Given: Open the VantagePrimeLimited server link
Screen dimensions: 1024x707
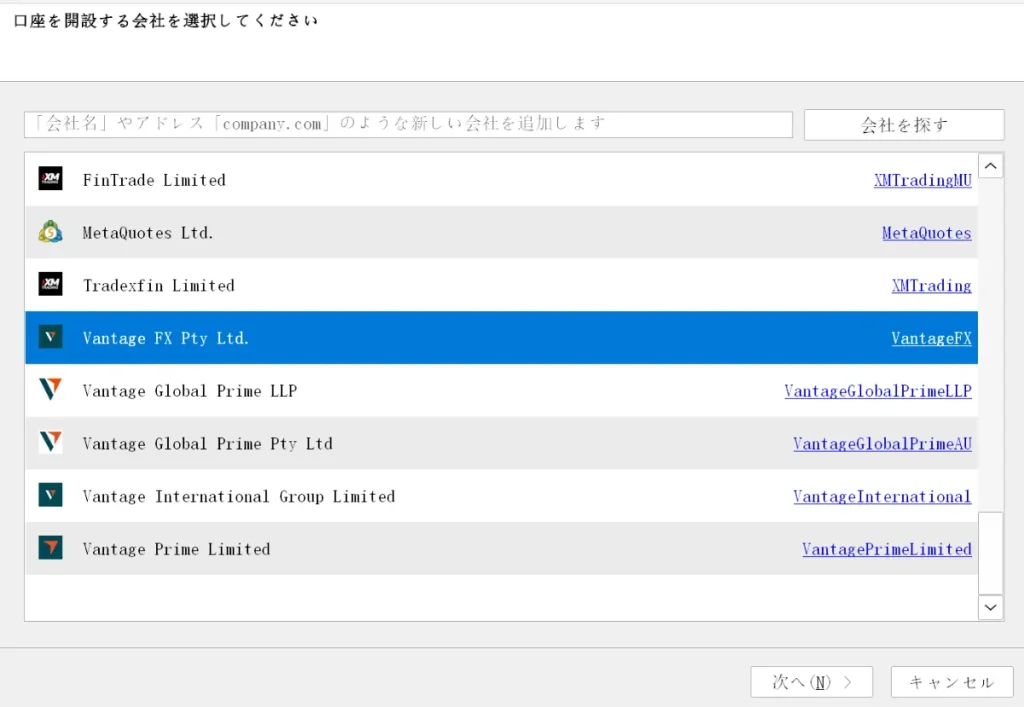Looking at the screenshot, I should pyautogui.click(x=887, y=548).
